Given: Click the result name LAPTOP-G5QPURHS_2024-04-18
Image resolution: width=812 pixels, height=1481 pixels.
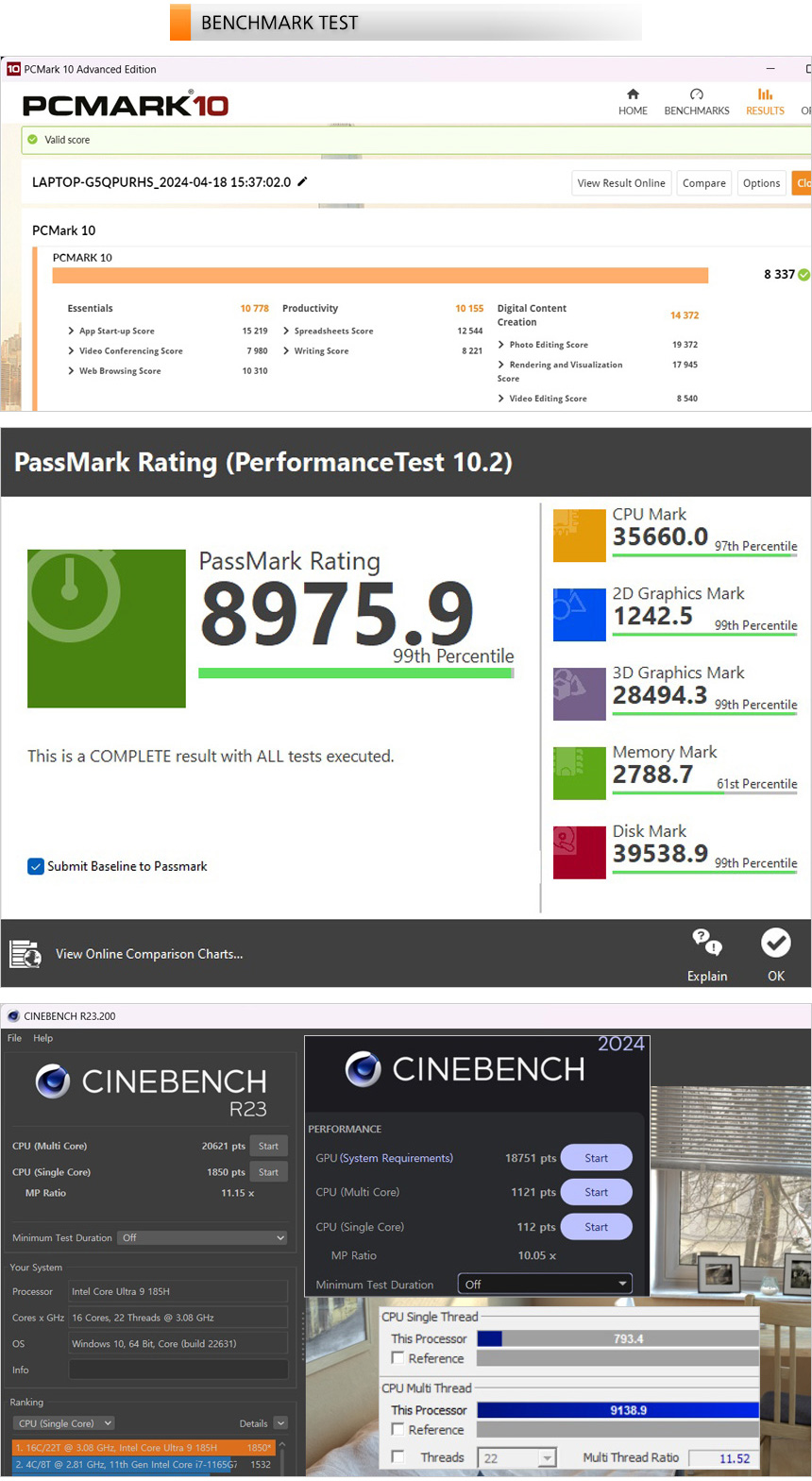Looking at the screenshot, I should click(x=161, y=182).
